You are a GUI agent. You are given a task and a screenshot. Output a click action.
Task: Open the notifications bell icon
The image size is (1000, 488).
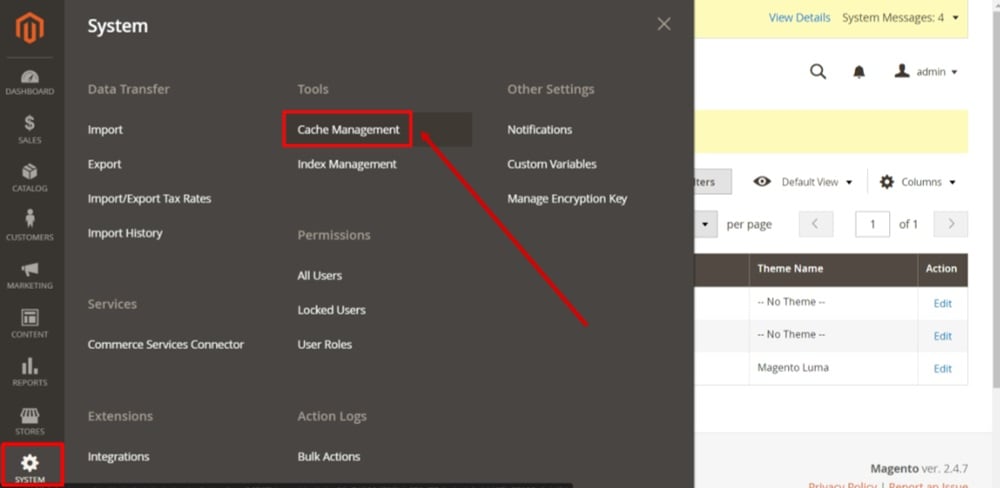coord(859,72)
